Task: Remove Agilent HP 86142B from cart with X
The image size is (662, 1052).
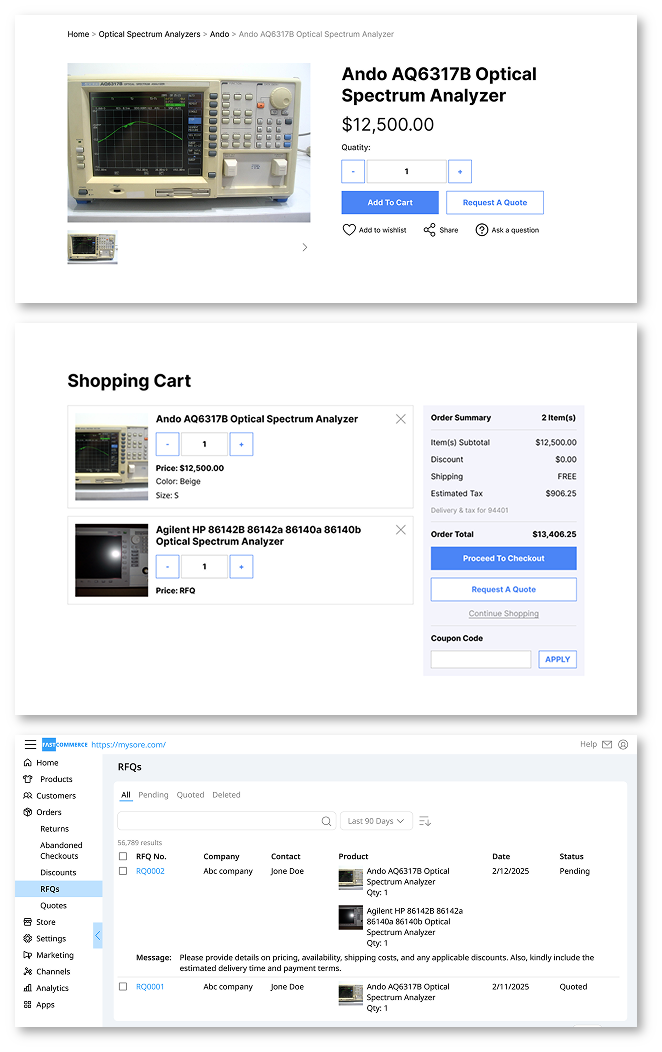Action: (x=400, y=530)
